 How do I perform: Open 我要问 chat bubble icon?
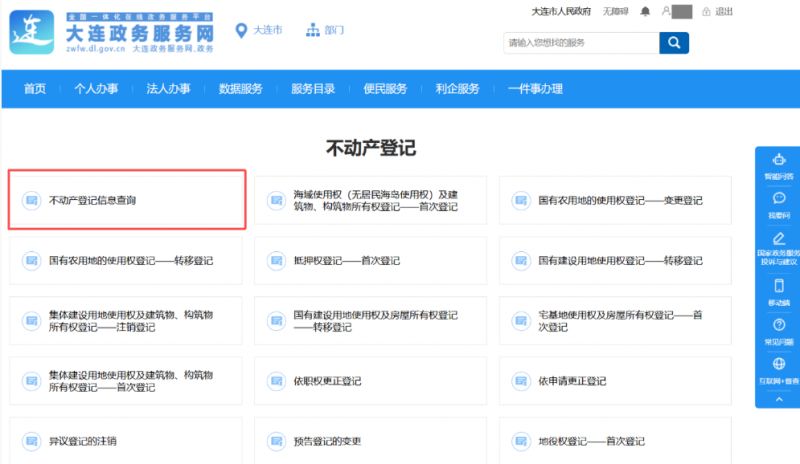(779, 198)
